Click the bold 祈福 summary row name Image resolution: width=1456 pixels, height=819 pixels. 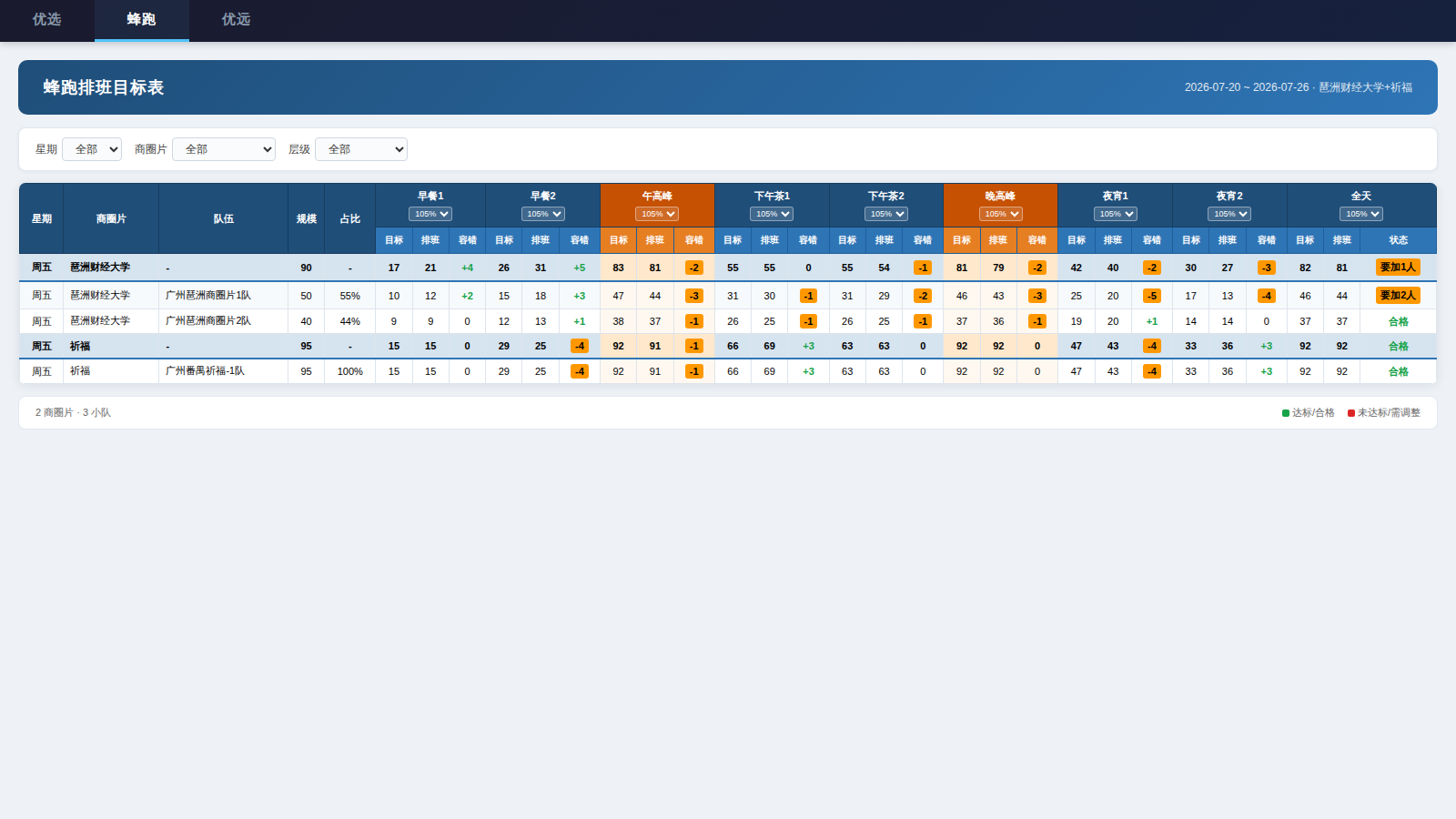point(80,346)
